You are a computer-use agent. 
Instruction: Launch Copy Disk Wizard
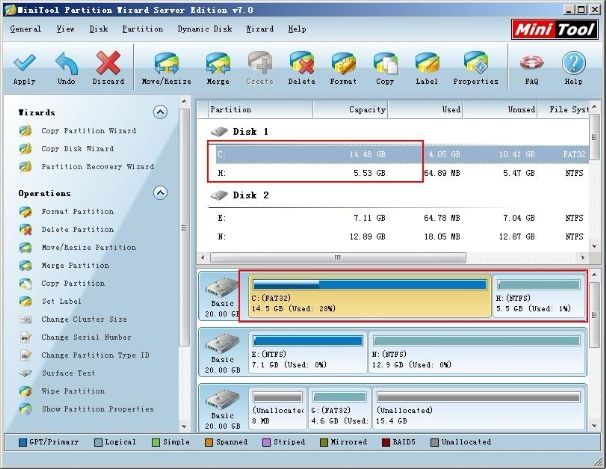[77, 149]
